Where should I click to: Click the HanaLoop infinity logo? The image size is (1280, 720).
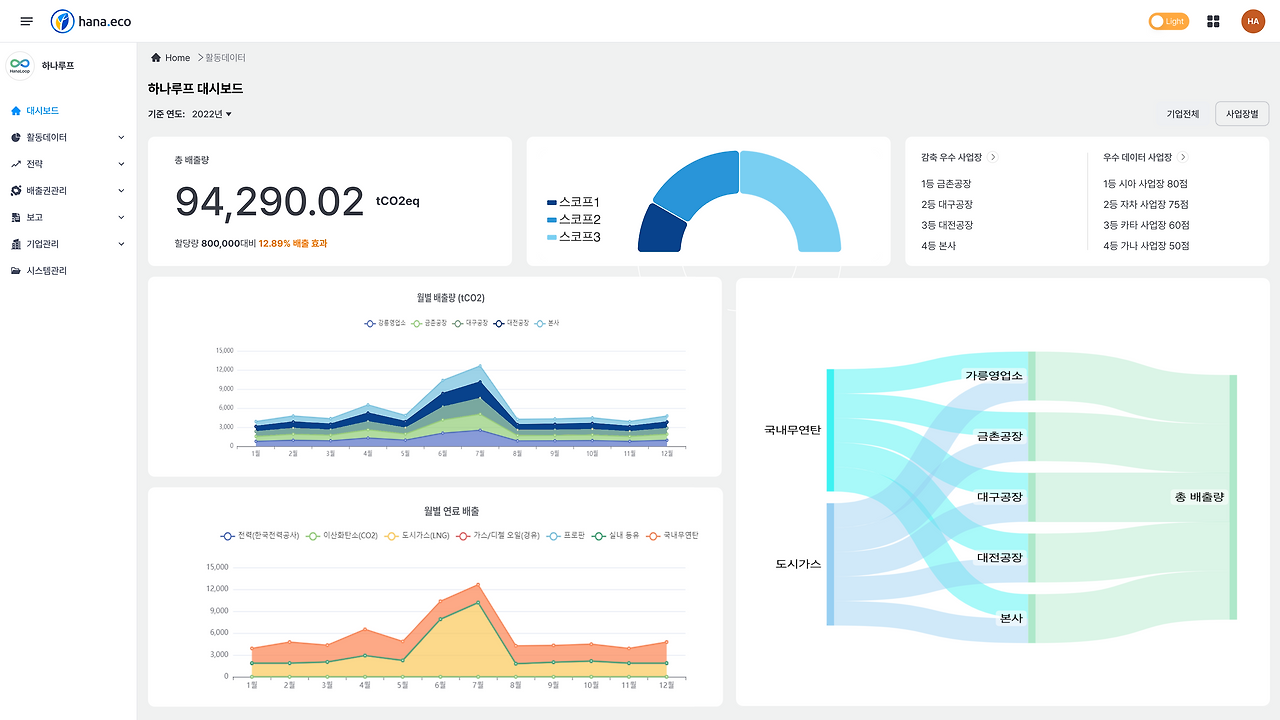pyautogui.click(x=20, y=64)
